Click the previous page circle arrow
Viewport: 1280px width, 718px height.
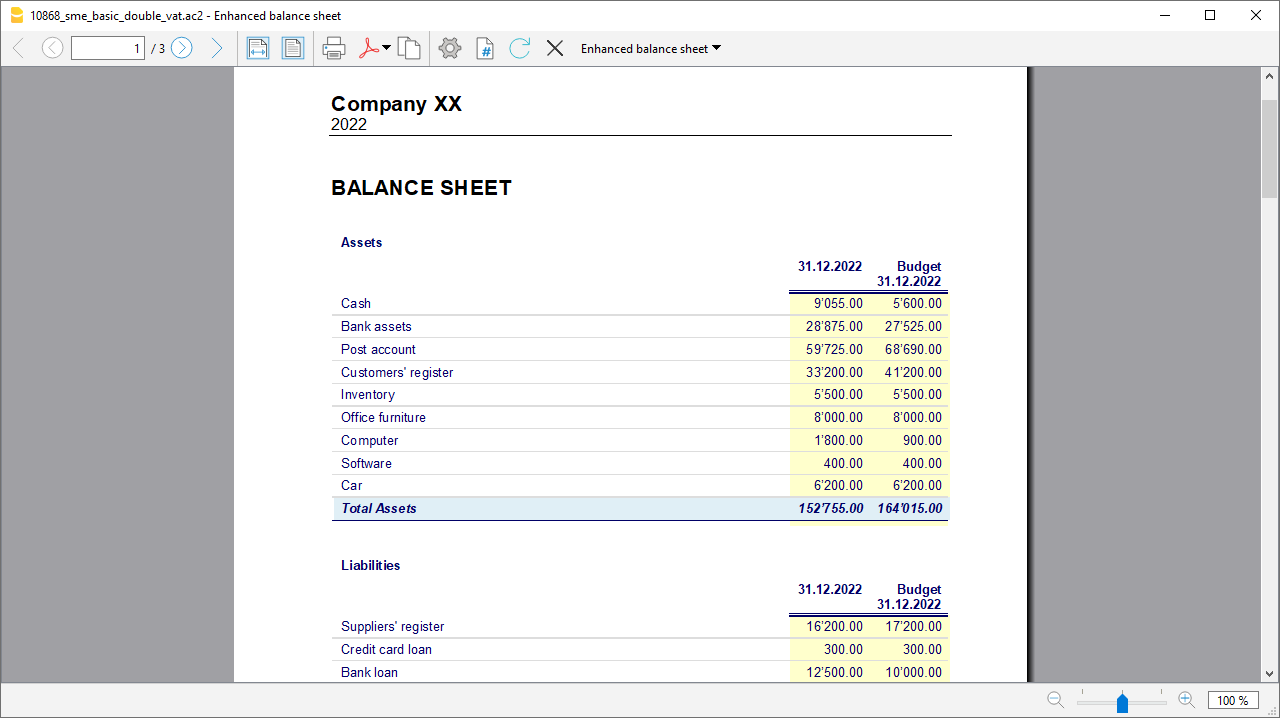pyautogui.click(x=52, y=48)
